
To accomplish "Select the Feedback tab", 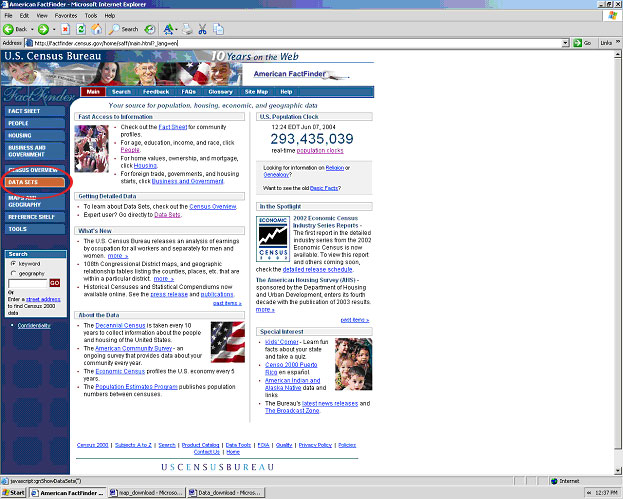I will tap(156, 92).
